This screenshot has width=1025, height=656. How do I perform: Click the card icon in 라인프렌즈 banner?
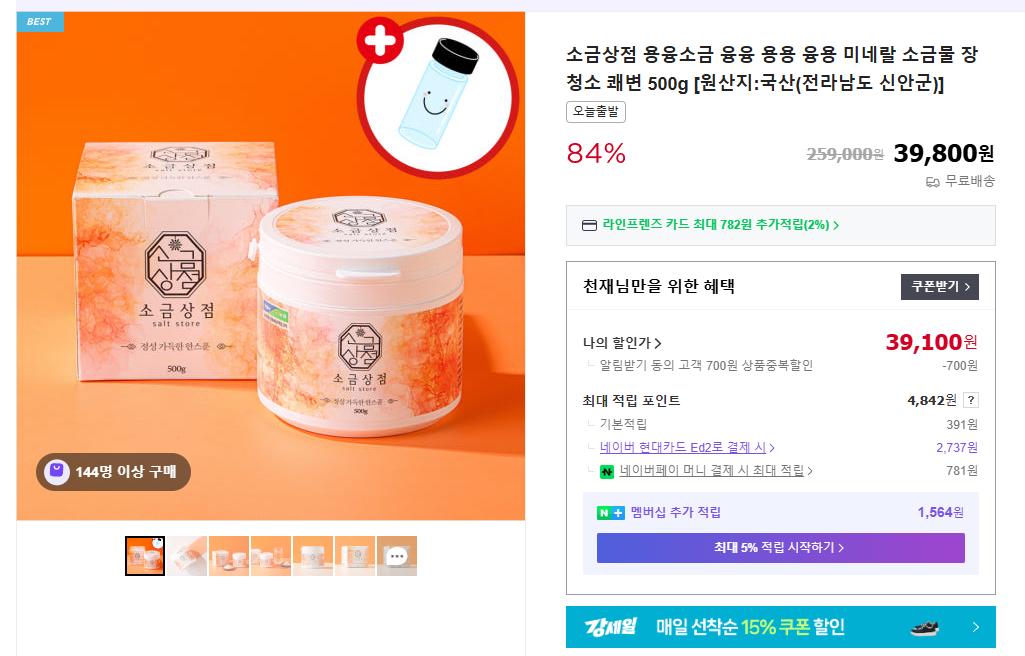589,225
